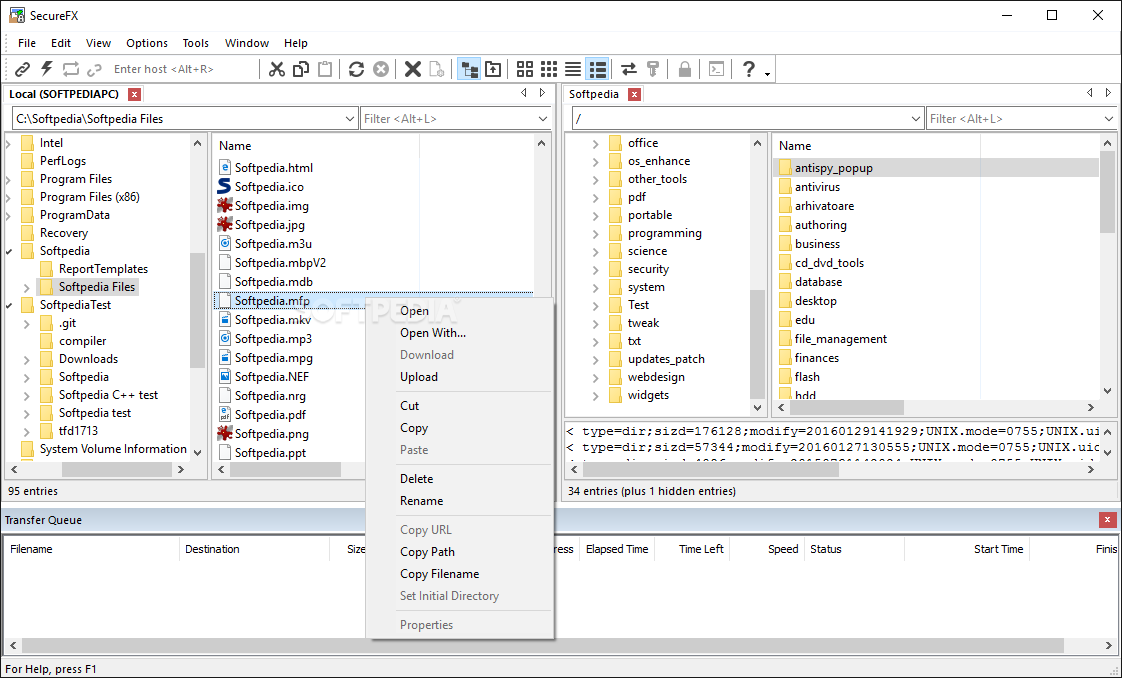Viewport: 1122px width, 678px height.
Task: Open the local path dropdown
Action: pyautogui.click(x=349, y=119)
